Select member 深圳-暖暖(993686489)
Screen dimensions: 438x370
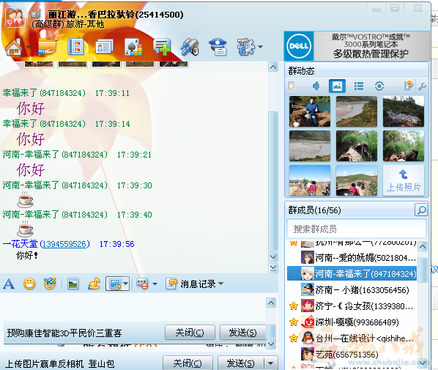[352, 322]
